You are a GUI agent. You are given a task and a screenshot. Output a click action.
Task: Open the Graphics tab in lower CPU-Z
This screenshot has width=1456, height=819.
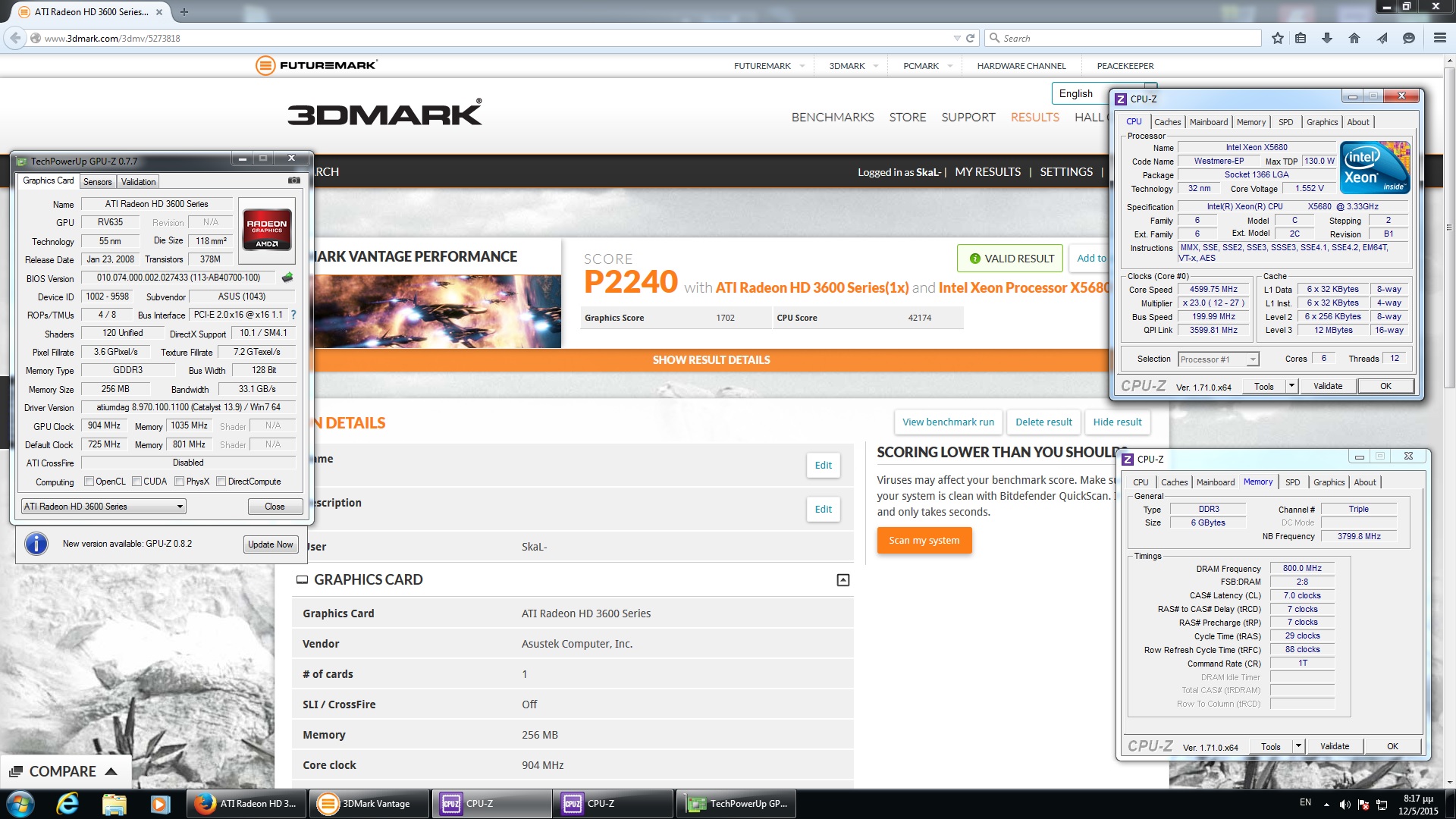(x=1329, y=482)
